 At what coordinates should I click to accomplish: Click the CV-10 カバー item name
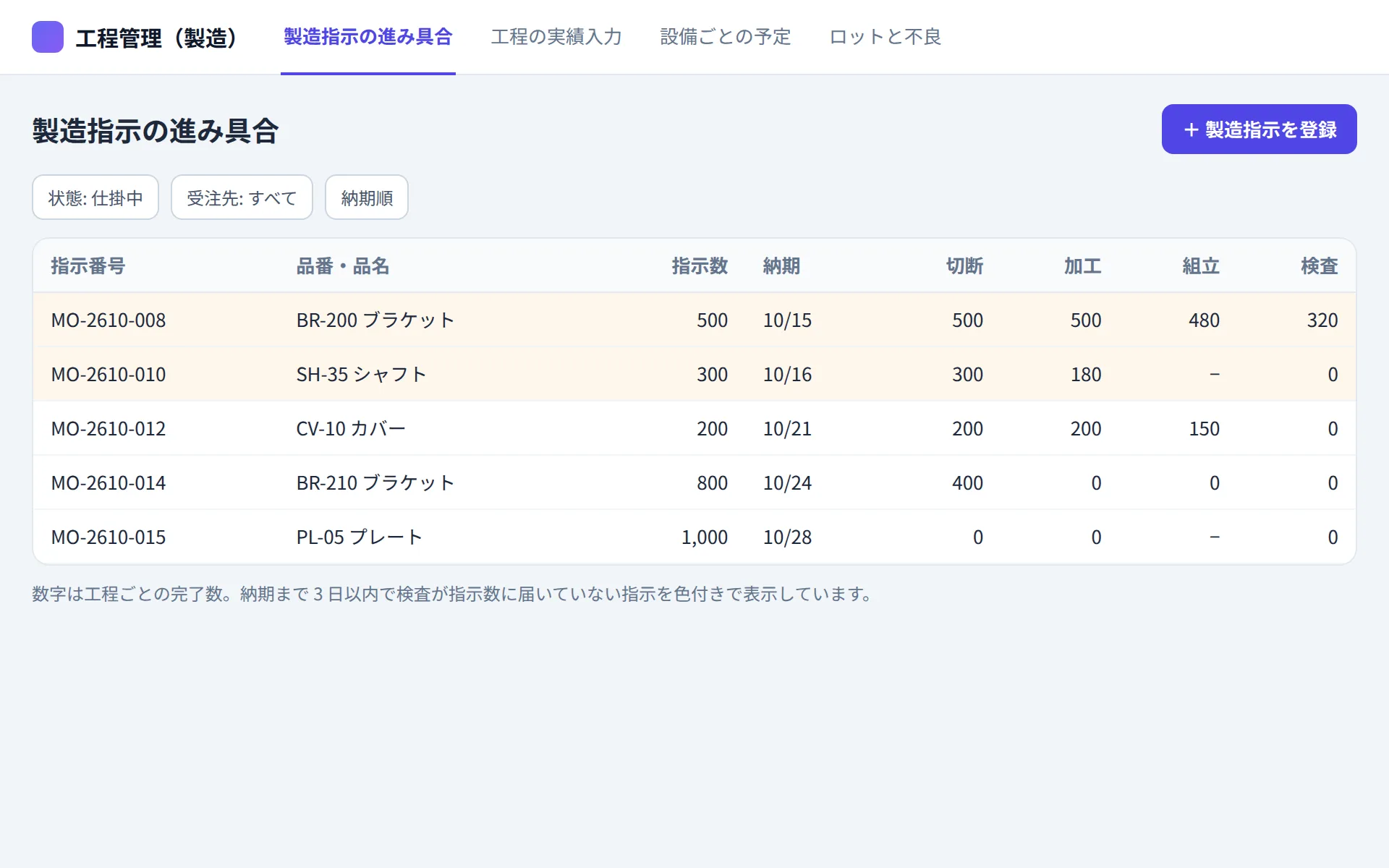tap(351, 429)
